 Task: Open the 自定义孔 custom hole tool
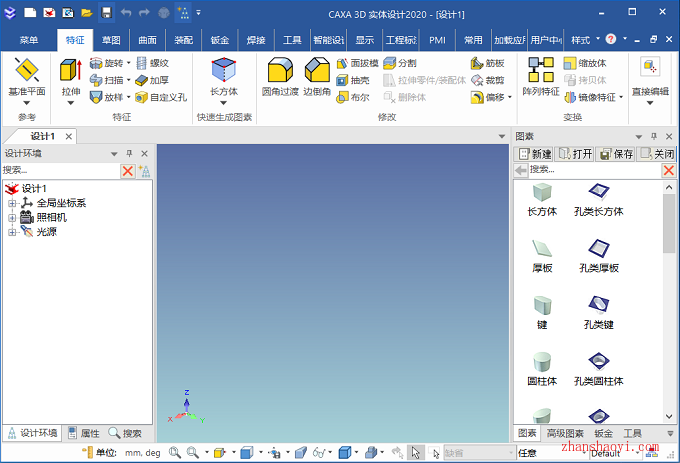pos(161,97)
